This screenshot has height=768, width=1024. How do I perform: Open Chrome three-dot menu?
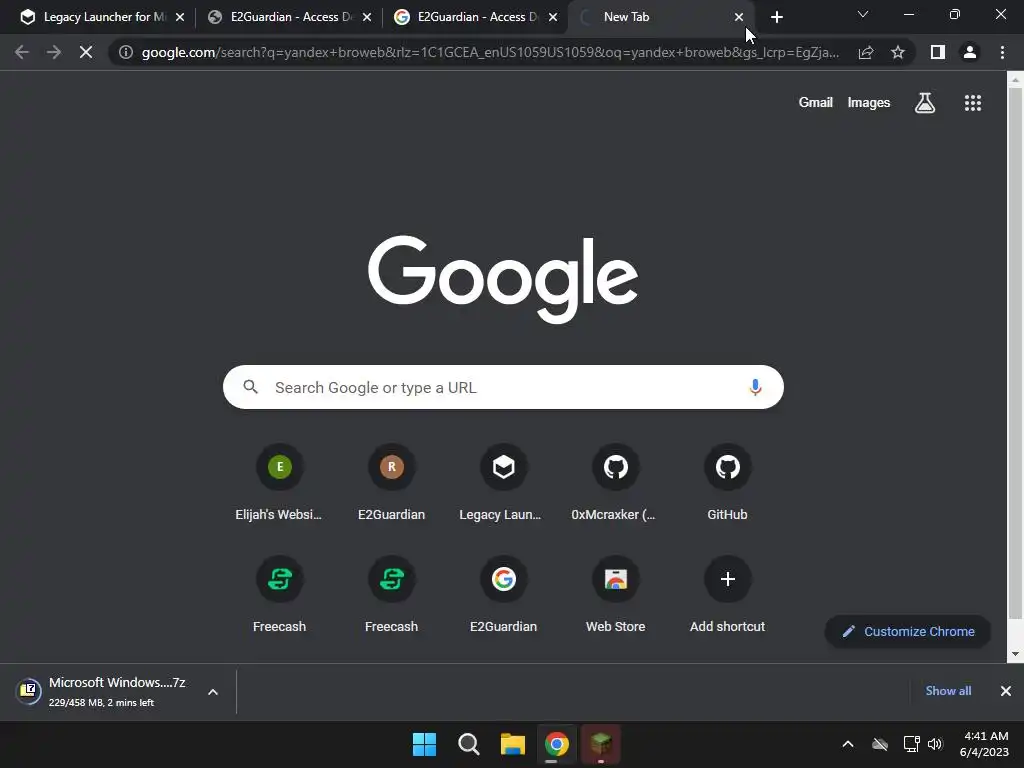pos(1002,52)
